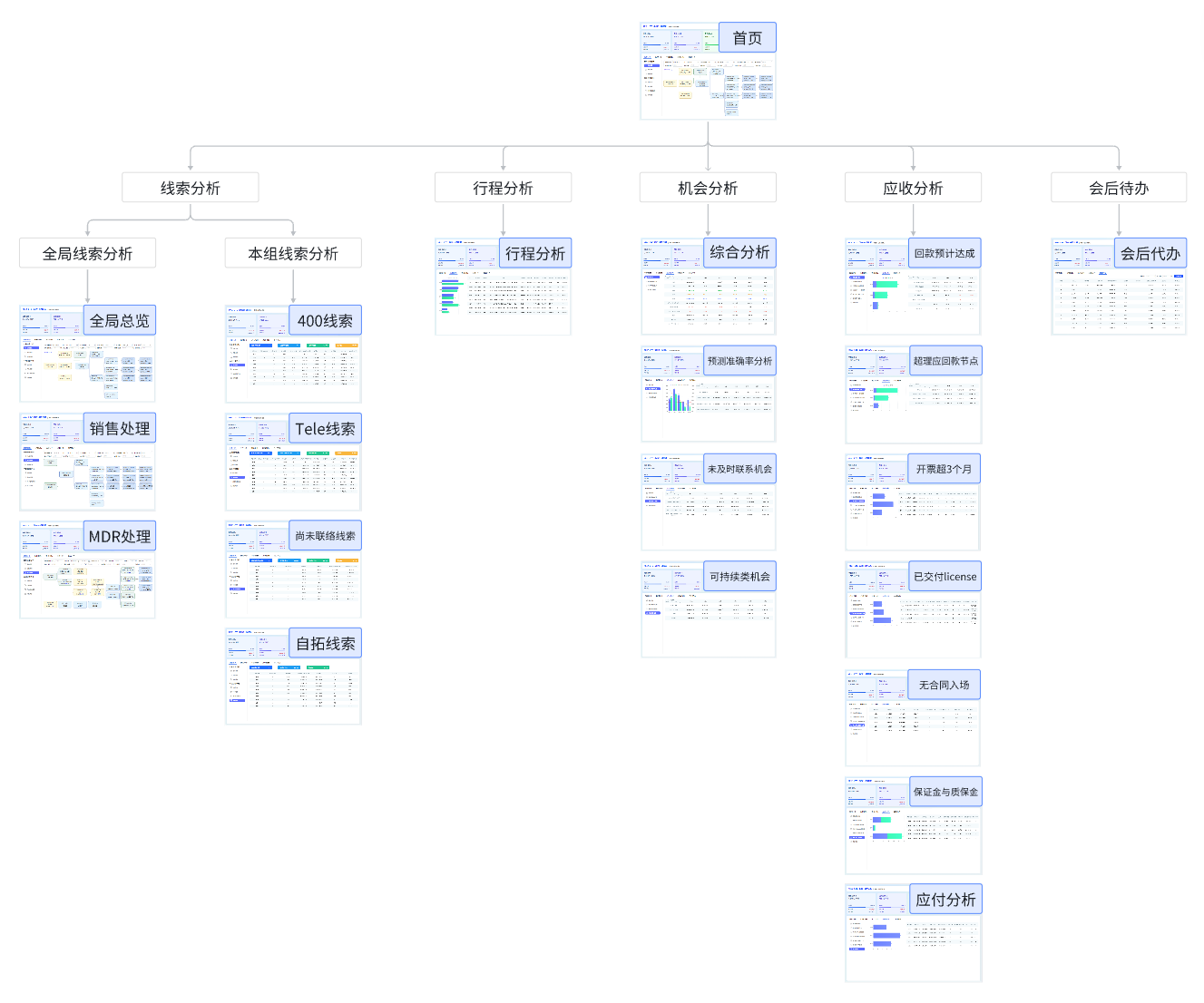Select the Tele线索 page label

(325, 428)
